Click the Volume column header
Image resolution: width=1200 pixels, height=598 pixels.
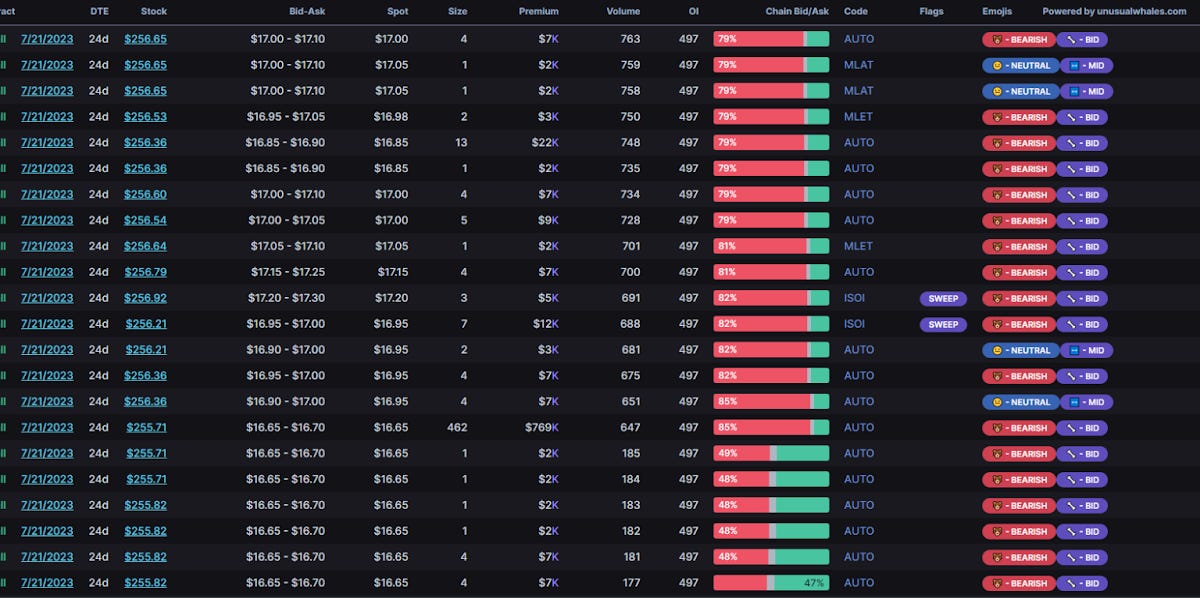pyautogui.click(x=623, y=11)
